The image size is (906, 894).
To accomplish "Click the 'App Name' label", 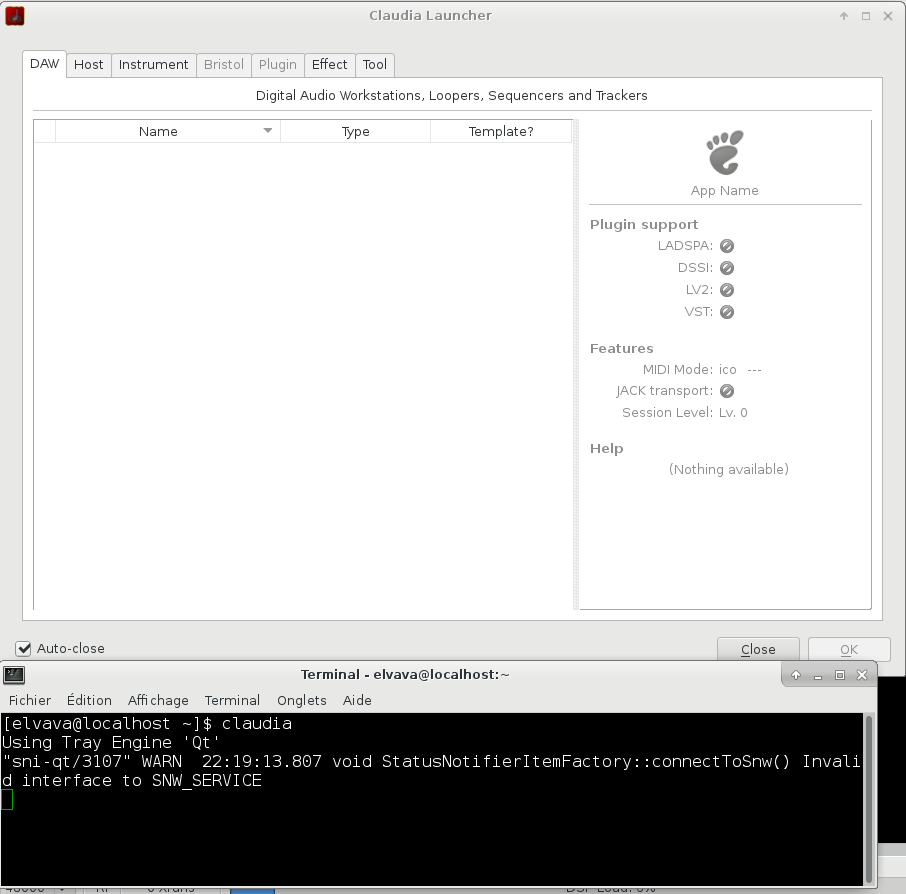I will (x=725, y=191).
